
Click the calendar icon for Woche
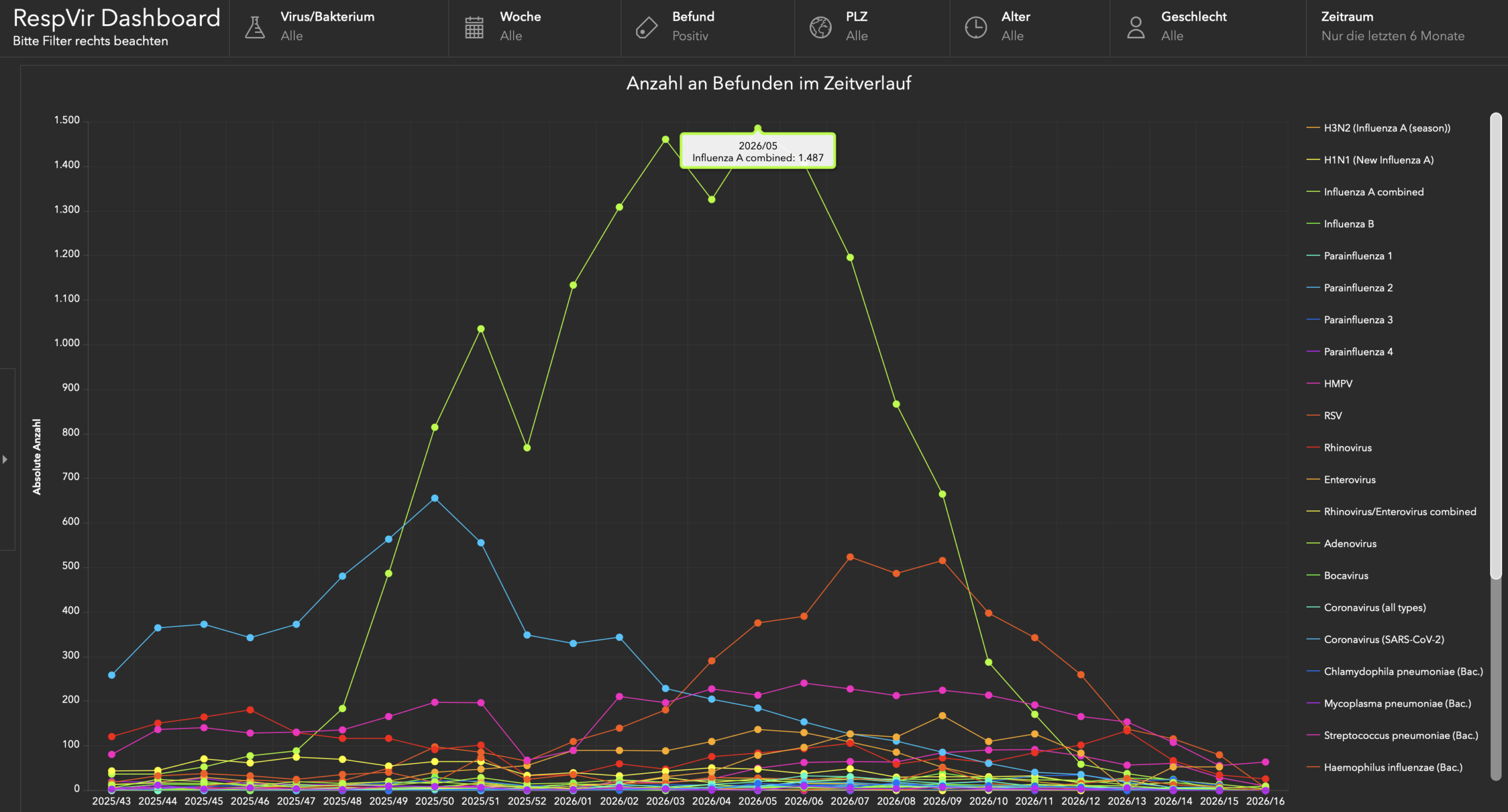tap(474, 27)
